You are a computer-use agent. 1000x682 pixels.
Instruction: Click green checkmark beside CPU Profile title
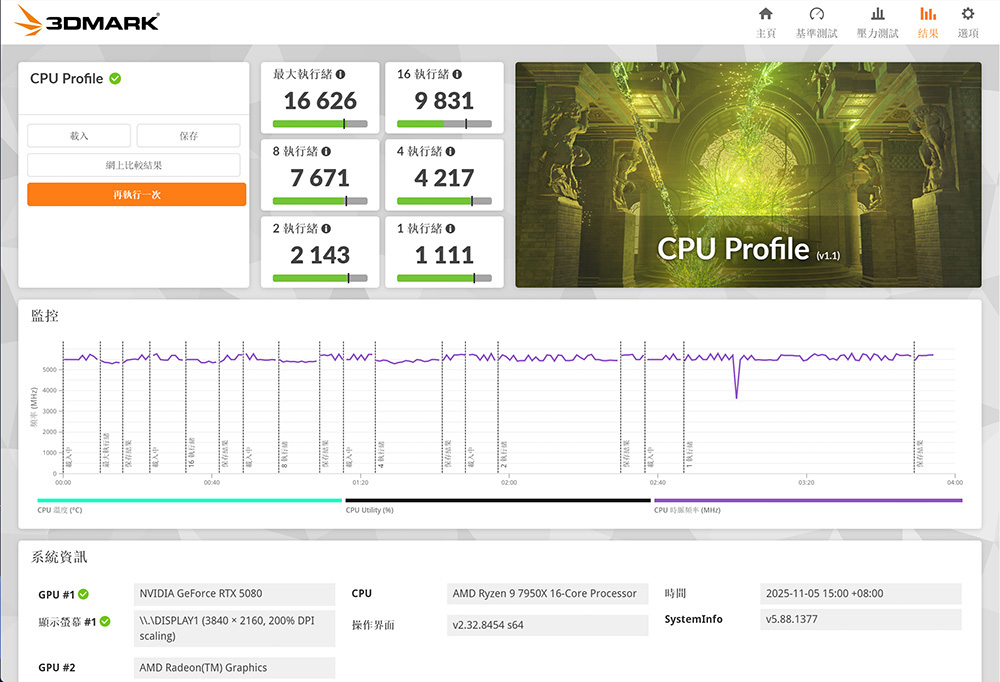pos(115,78)
